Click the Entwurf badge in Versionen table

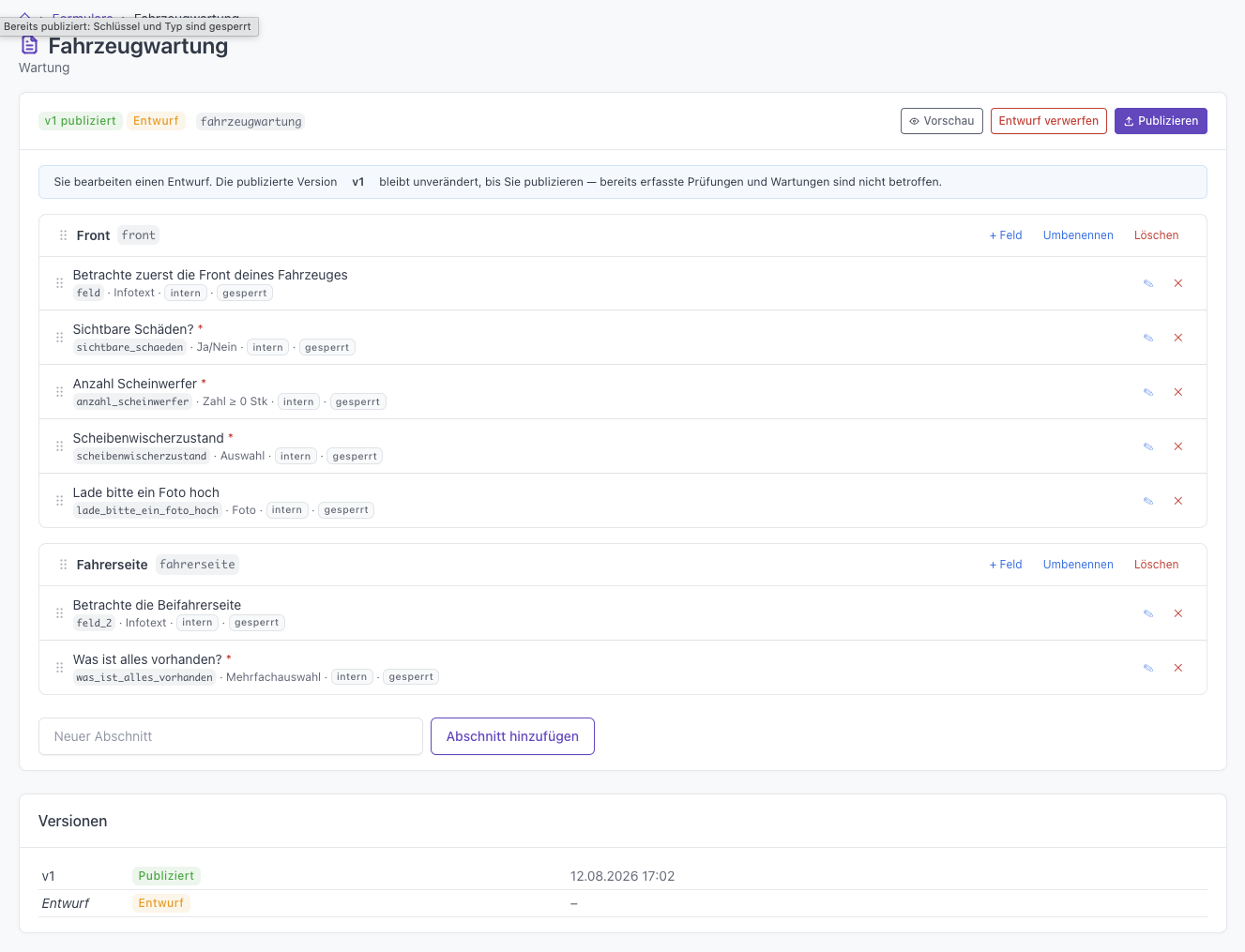coord(161,903)
